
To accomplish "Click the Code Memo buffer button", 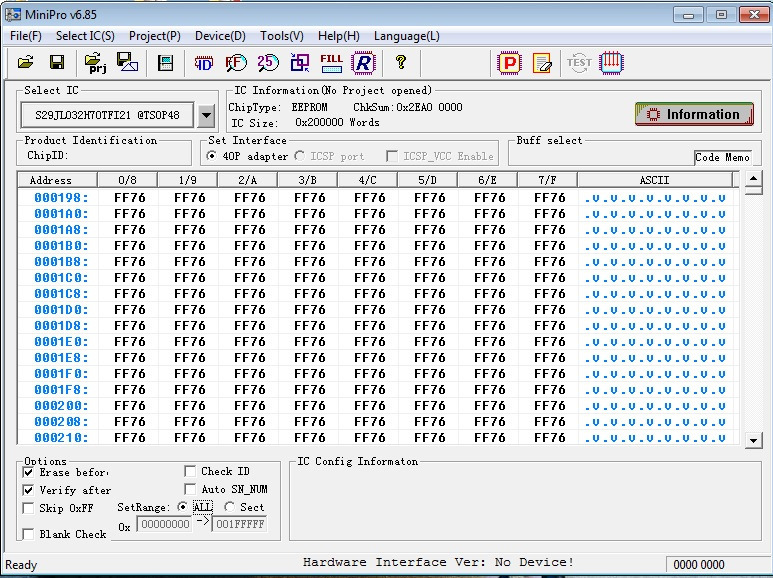I will point(721,157).
